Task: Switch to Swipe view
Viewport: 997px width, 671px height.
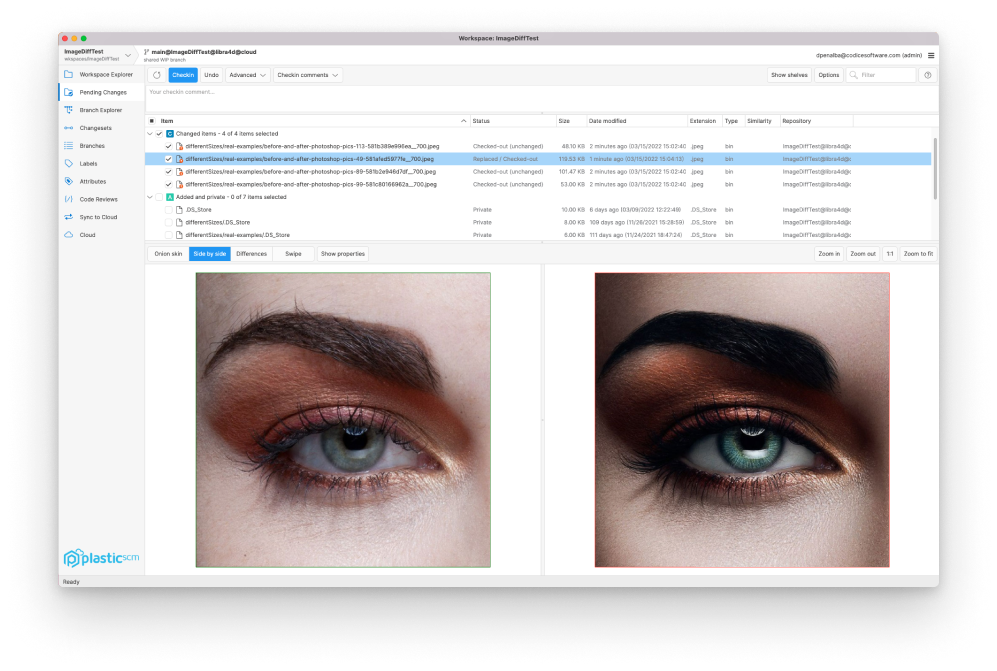Action: (x=293, y=254)
